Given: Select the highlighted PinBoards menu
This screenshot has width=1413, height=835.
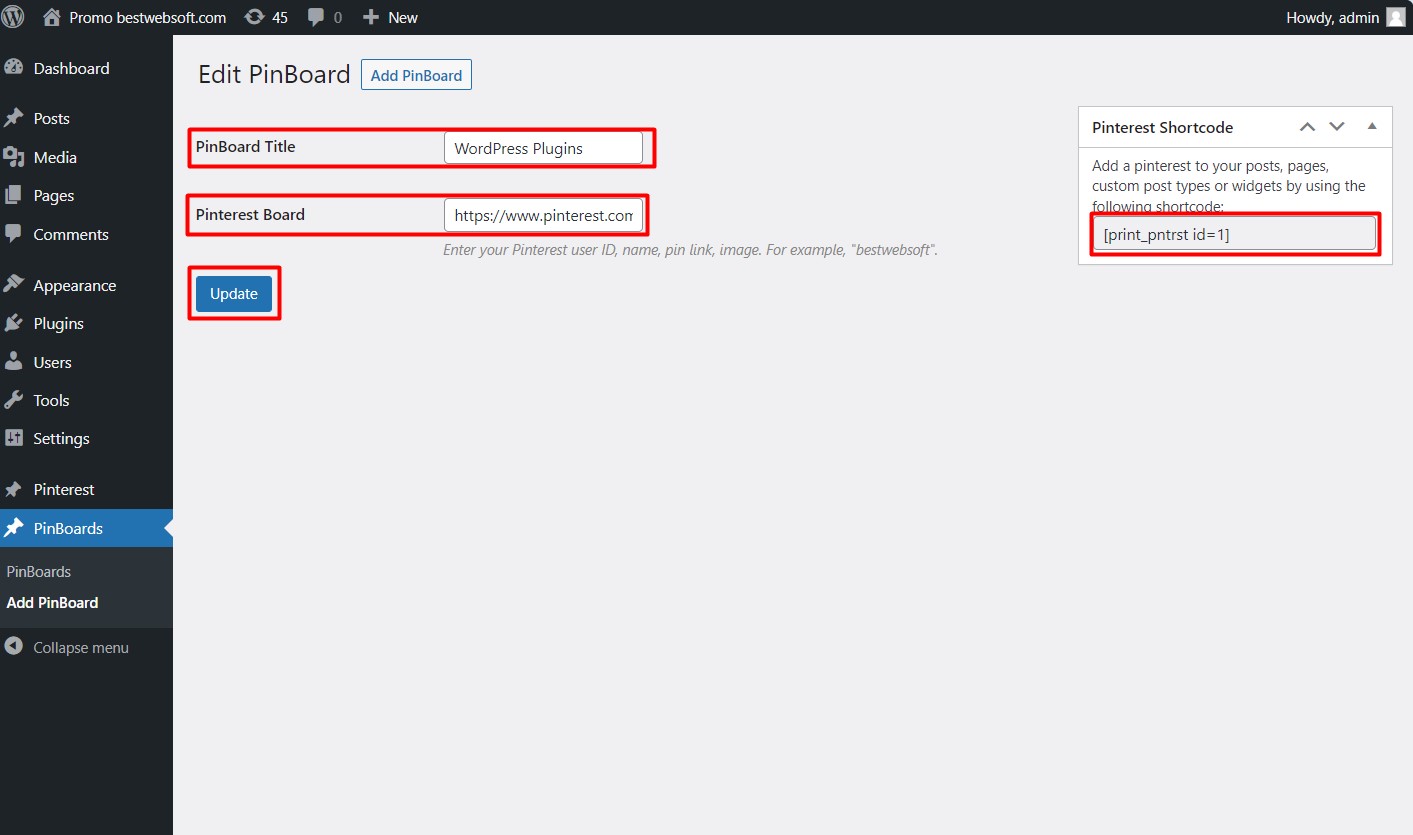Looking at the screenshot, I should 86,528.
